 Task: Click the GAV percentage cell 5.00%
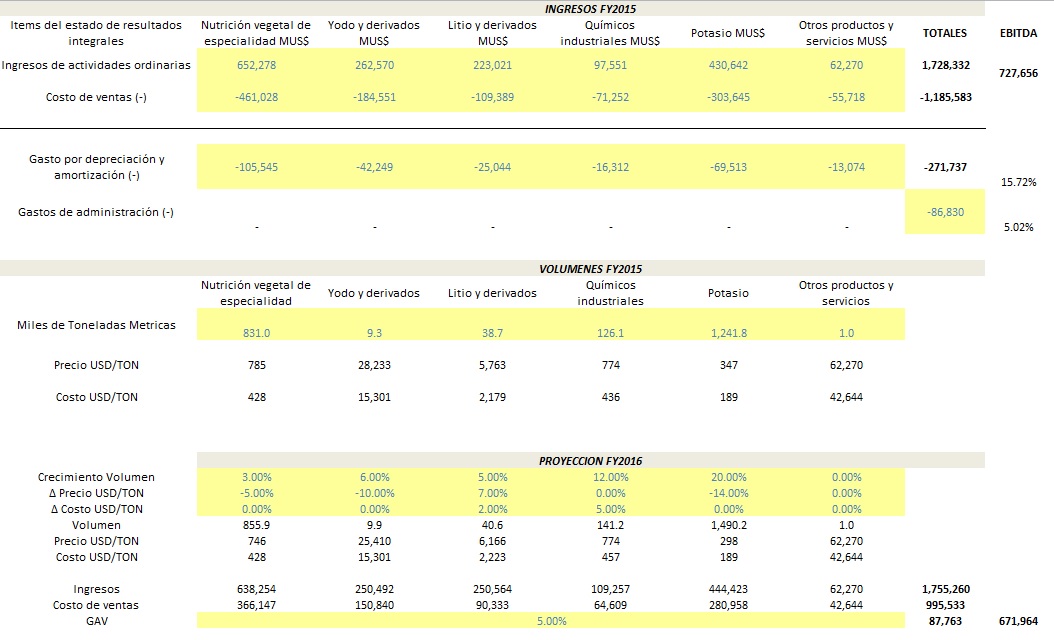[551, 621]
